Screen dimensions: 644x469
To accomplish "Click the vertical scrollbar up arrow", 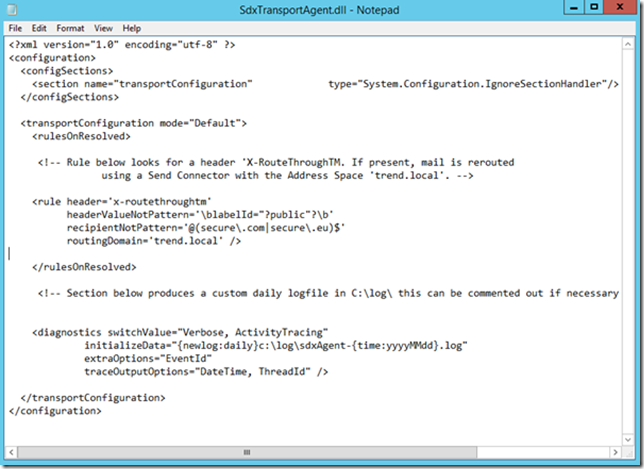I will (630, 44).
